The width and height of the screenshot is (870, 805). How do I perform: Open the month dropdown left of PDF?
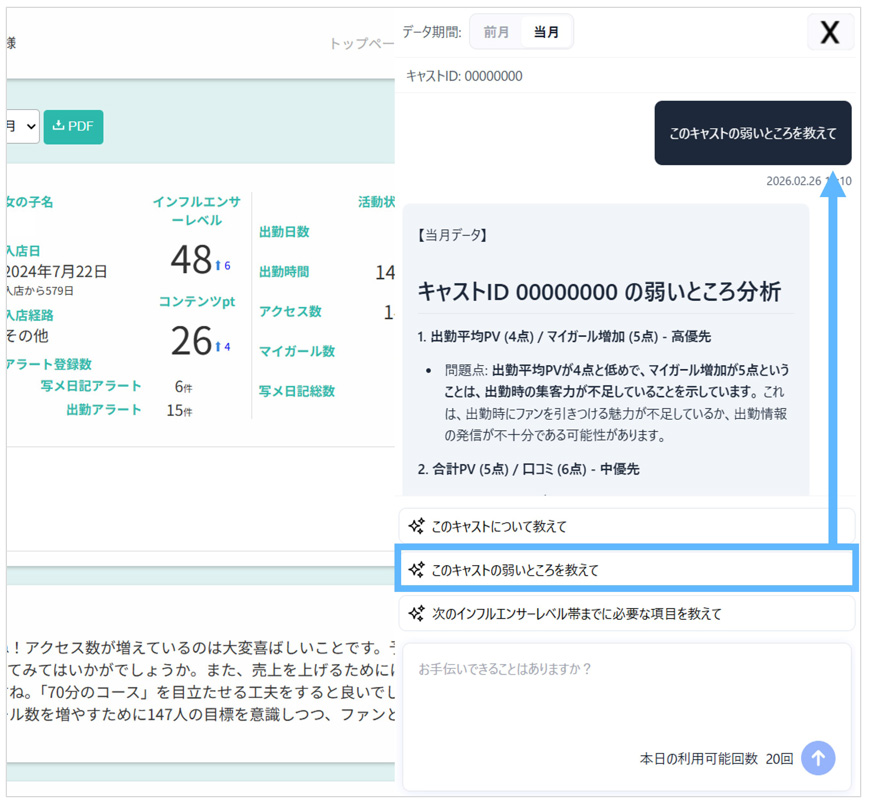[22, 127]
